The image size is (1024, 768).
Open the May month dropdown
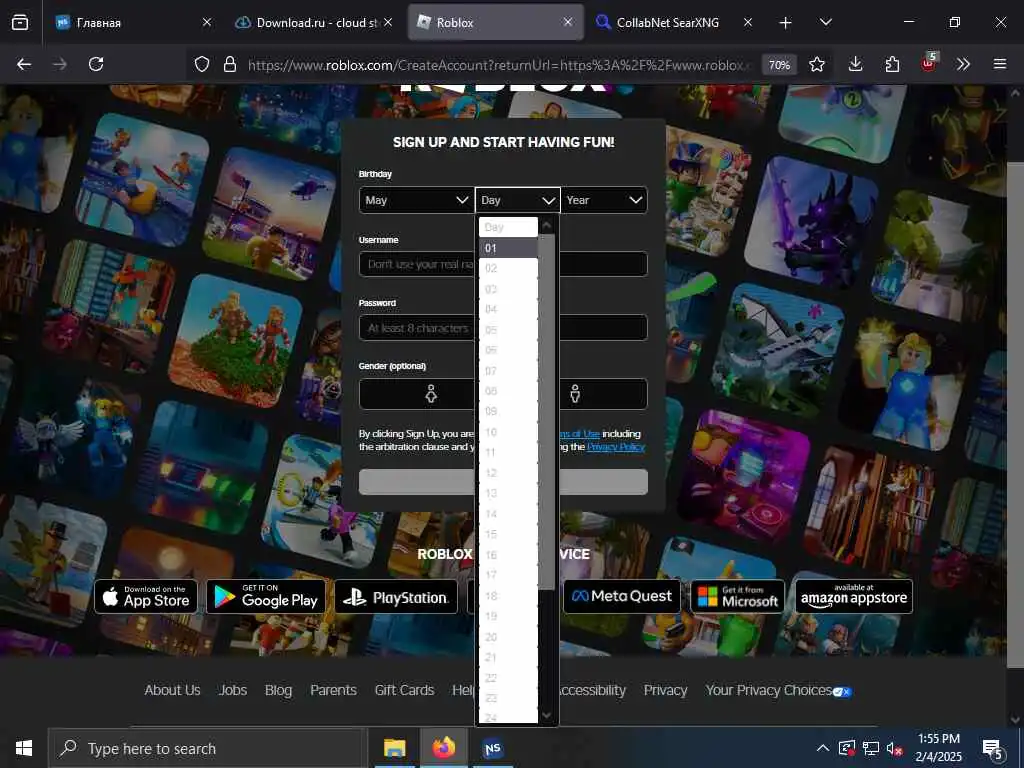click(x=417, y=200)
